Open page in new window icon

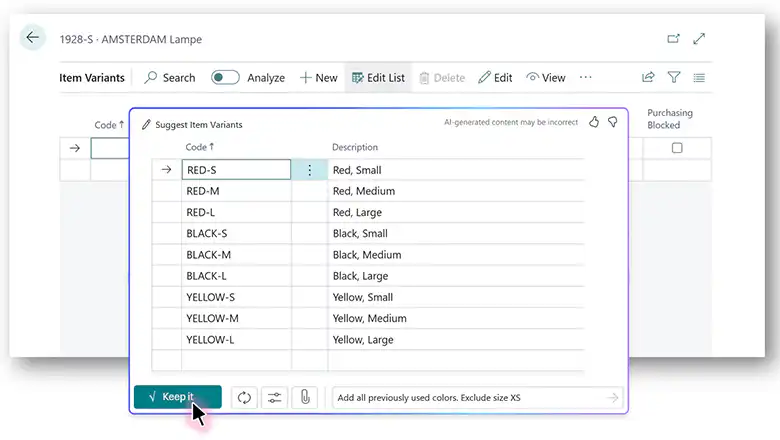[x=673, y=39]
